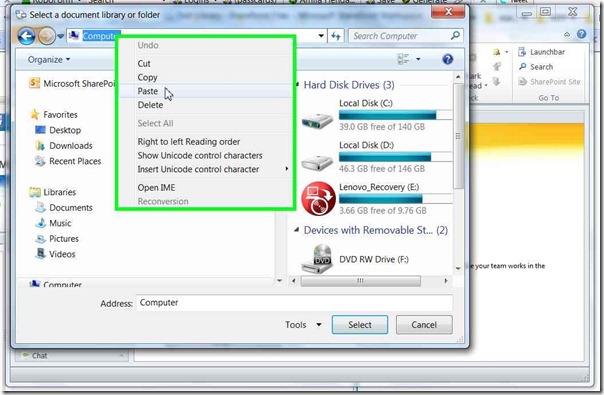The image size is (604, 395).
Task: Click the blue Back navigation arrow
Action: click(x=26, y=37)
